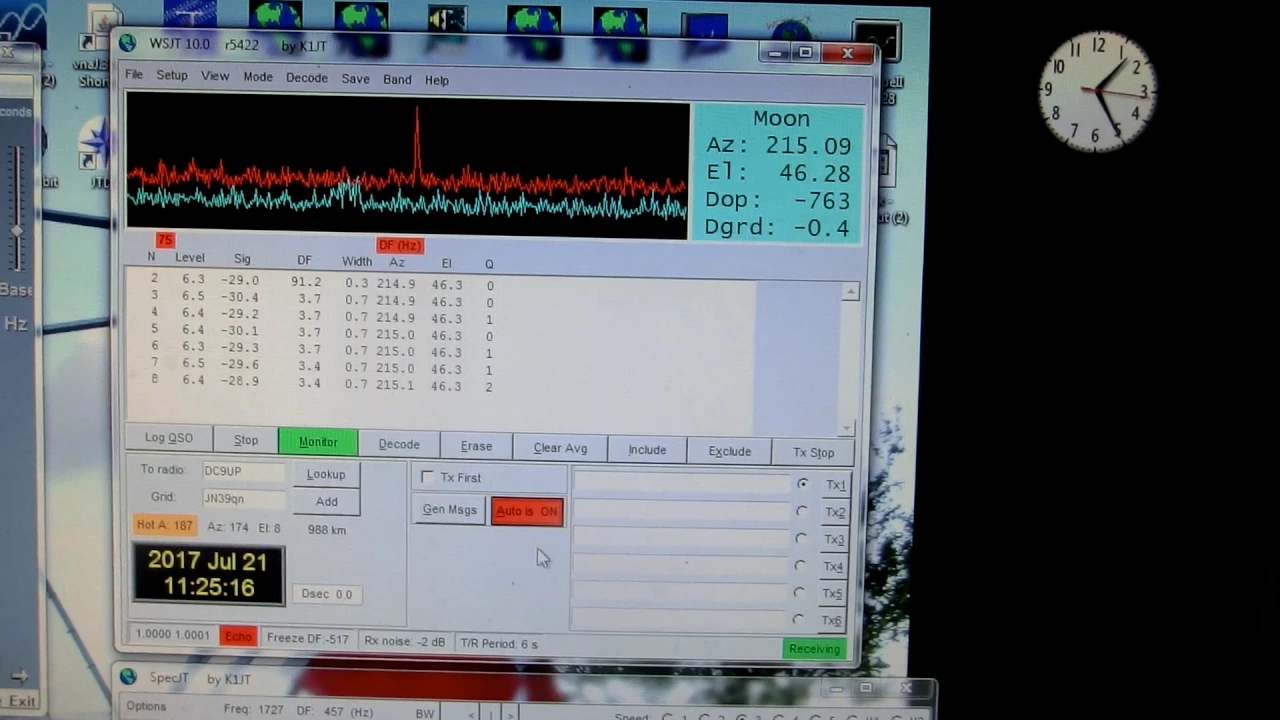The height and width of the screenshot is (720, 1280).
Task: Click the Add button
Action: [x=327, y=502]
